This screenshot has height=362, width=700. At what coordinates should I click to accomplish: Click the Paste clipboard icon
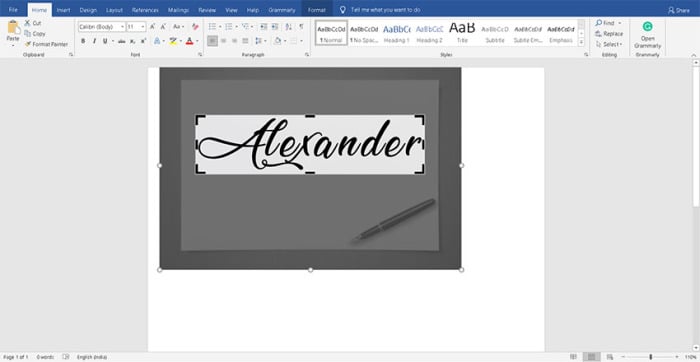point(13,28)
